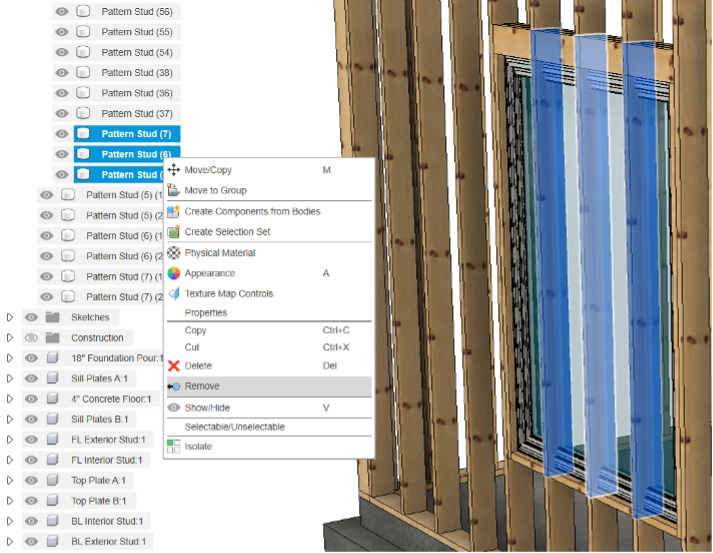Click the body icon of Pattern Stud (36)
Image resolution: width=713 pixels, height=553 pixels.
83,93
